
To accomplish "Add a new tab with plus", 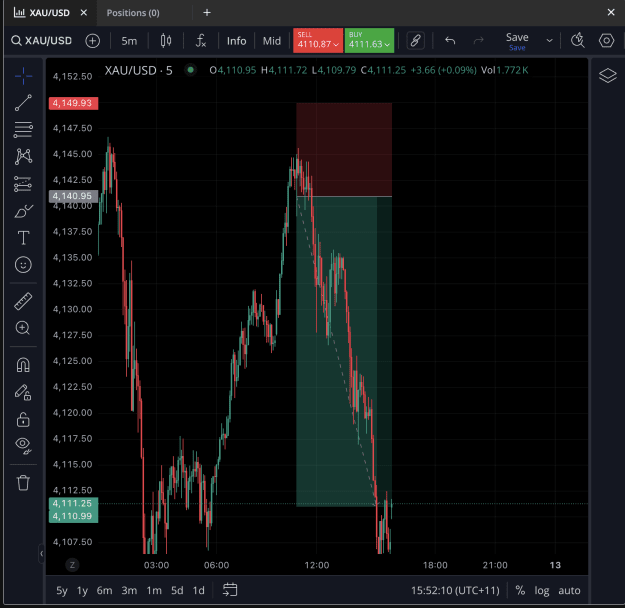I will pos(206,13).
